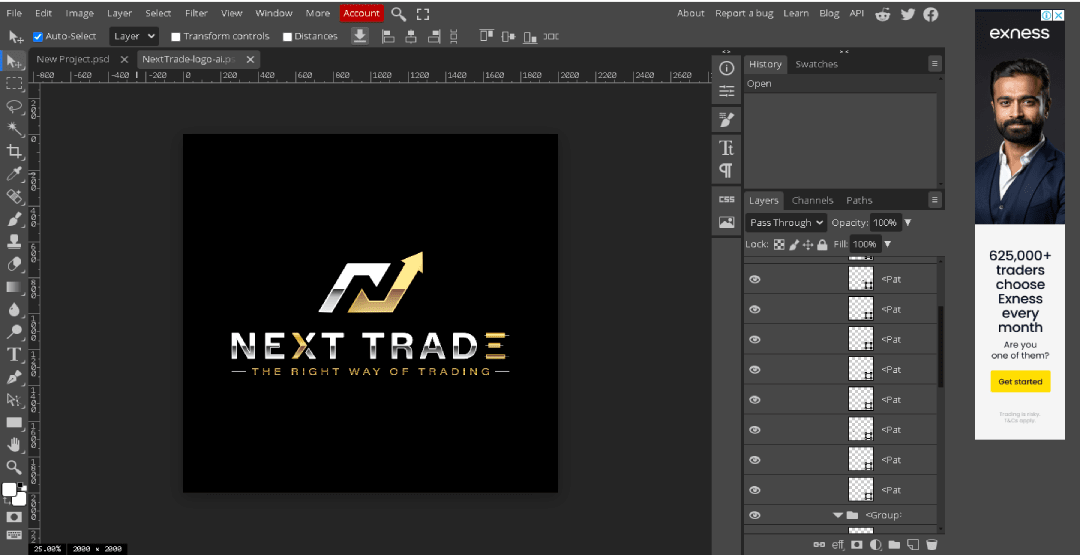Viewport: 1080px width, 555px height.
Task: Select the Rectangle Select tool
Action: 14,83
